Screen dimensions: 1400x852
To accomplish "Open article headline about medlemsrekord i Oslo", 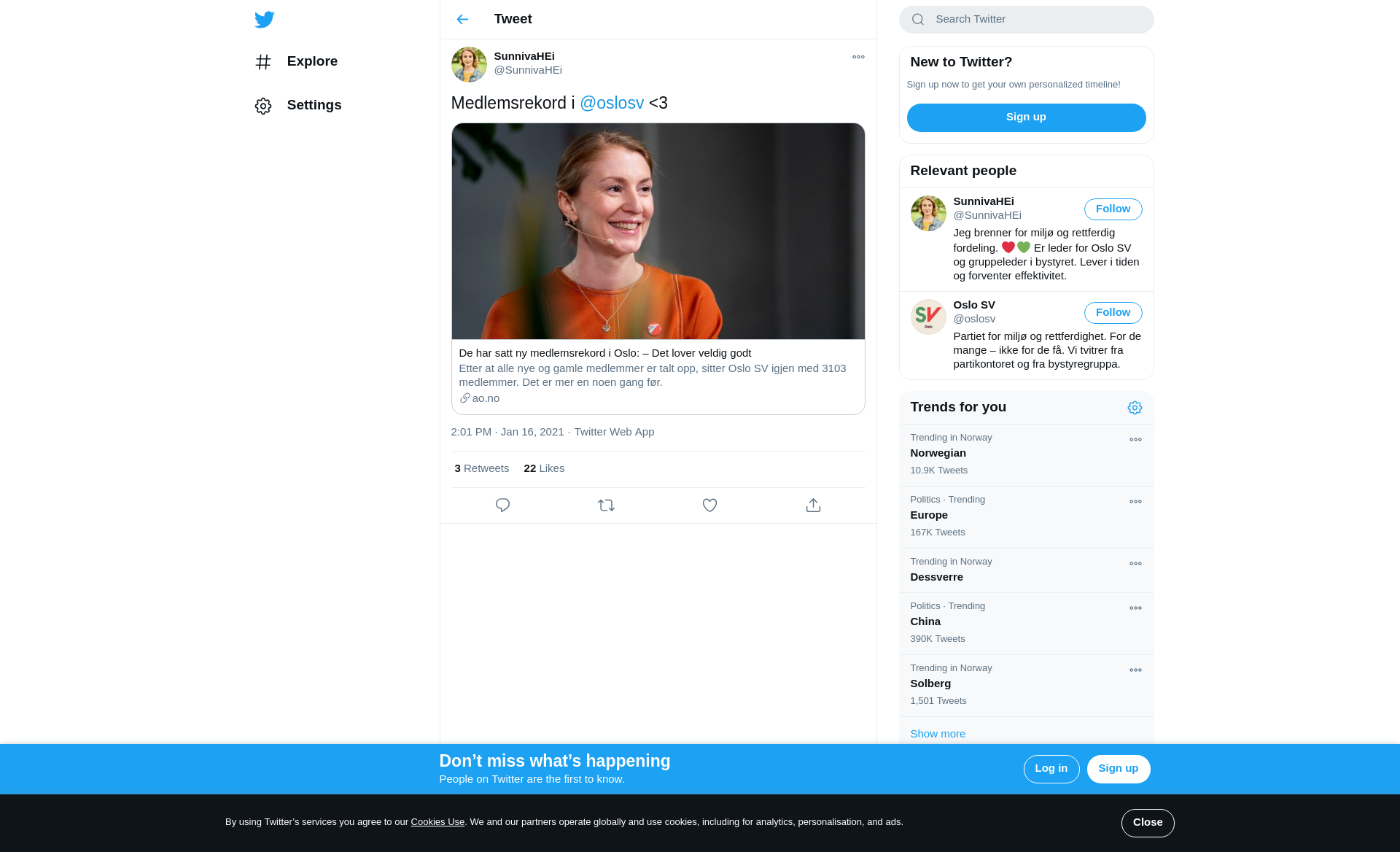I will (605, 353).
